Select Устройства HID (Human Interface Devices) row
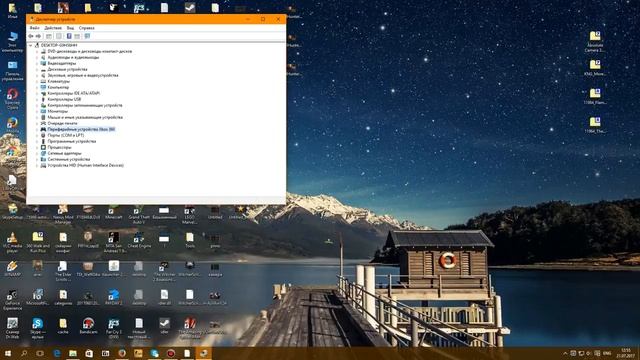Screen dimensions: 640x360 (82, 165)
